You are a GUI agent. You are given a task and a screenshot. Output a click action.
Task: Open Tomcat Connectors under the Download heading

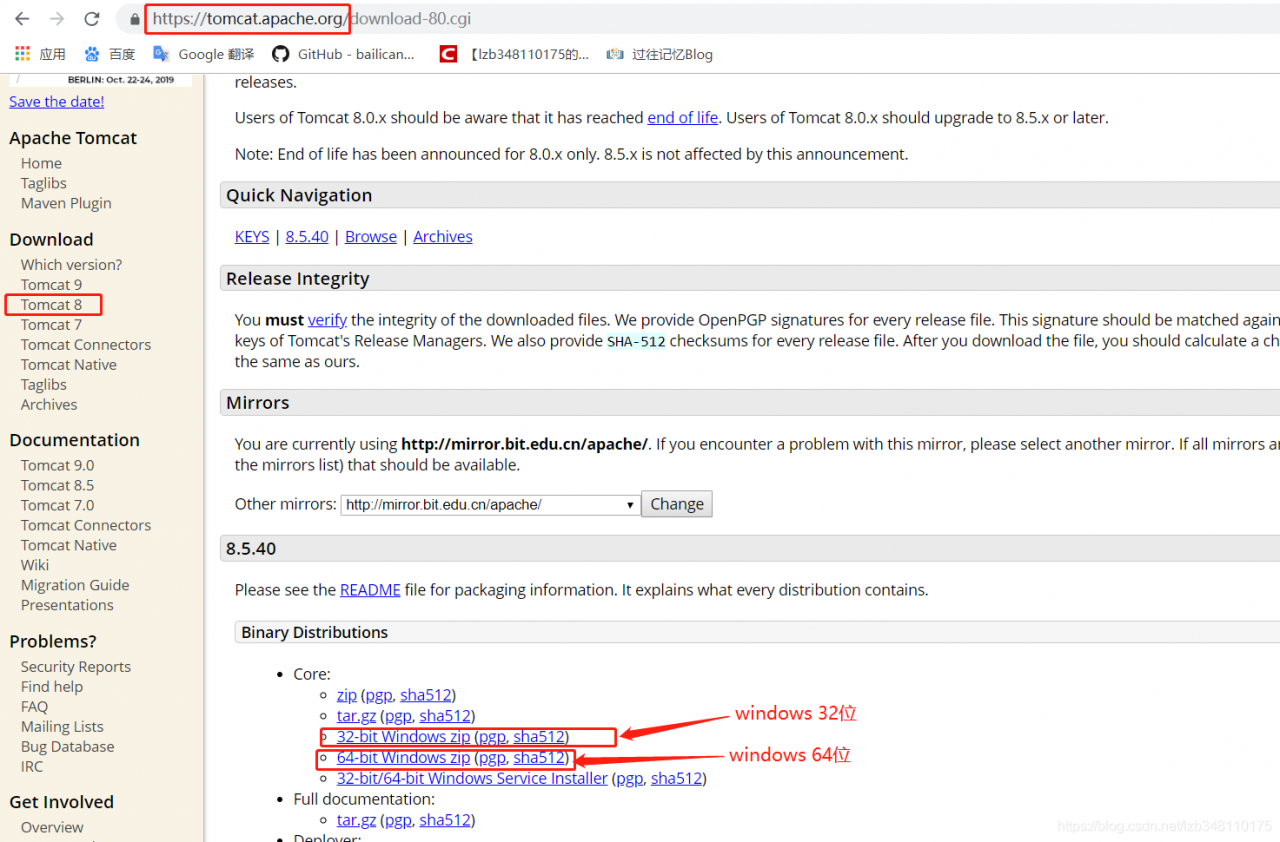(x=86, y=344)
